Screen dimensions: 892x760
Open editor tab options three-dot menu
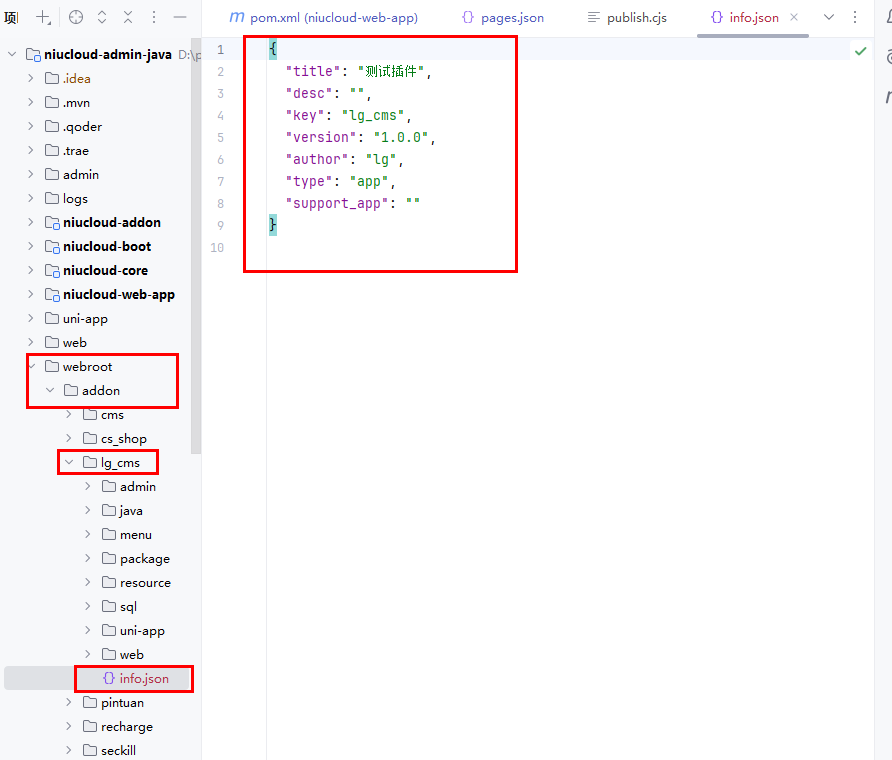(x=855, y=17)
